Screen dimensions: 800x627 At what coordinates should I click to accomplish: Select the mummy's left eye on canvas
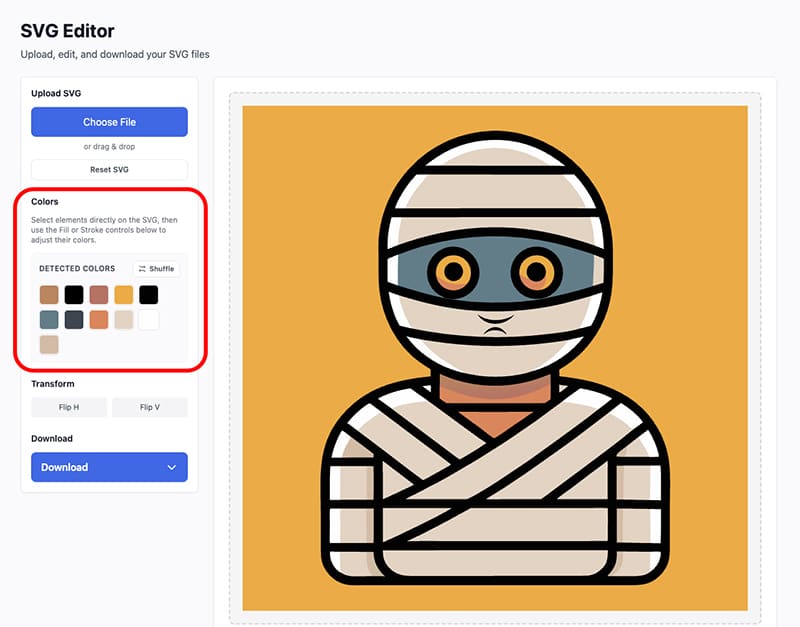click(x=453, y=270)
